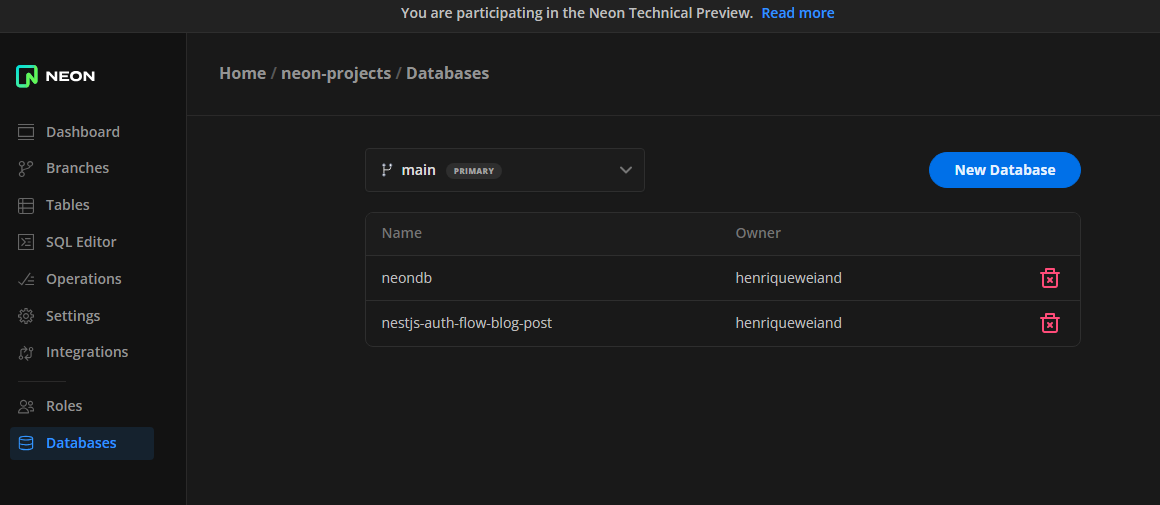Image resolution: width=1160 pixels, height=505 pixels.
Task: Click the SQL Editor terminal icon
Action: point(26,242)
